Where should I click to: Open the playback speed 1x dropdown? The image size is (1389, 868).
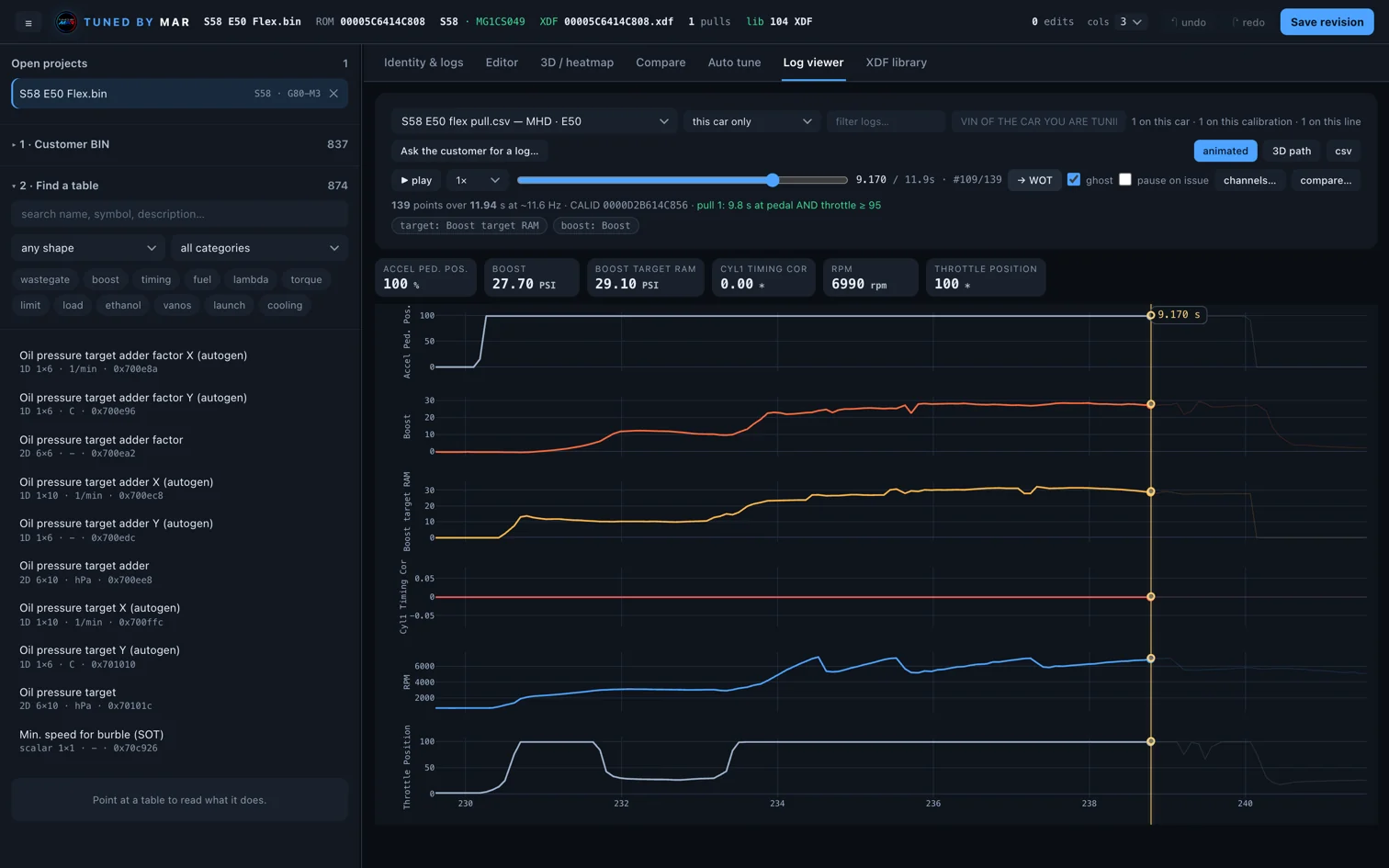477,180
